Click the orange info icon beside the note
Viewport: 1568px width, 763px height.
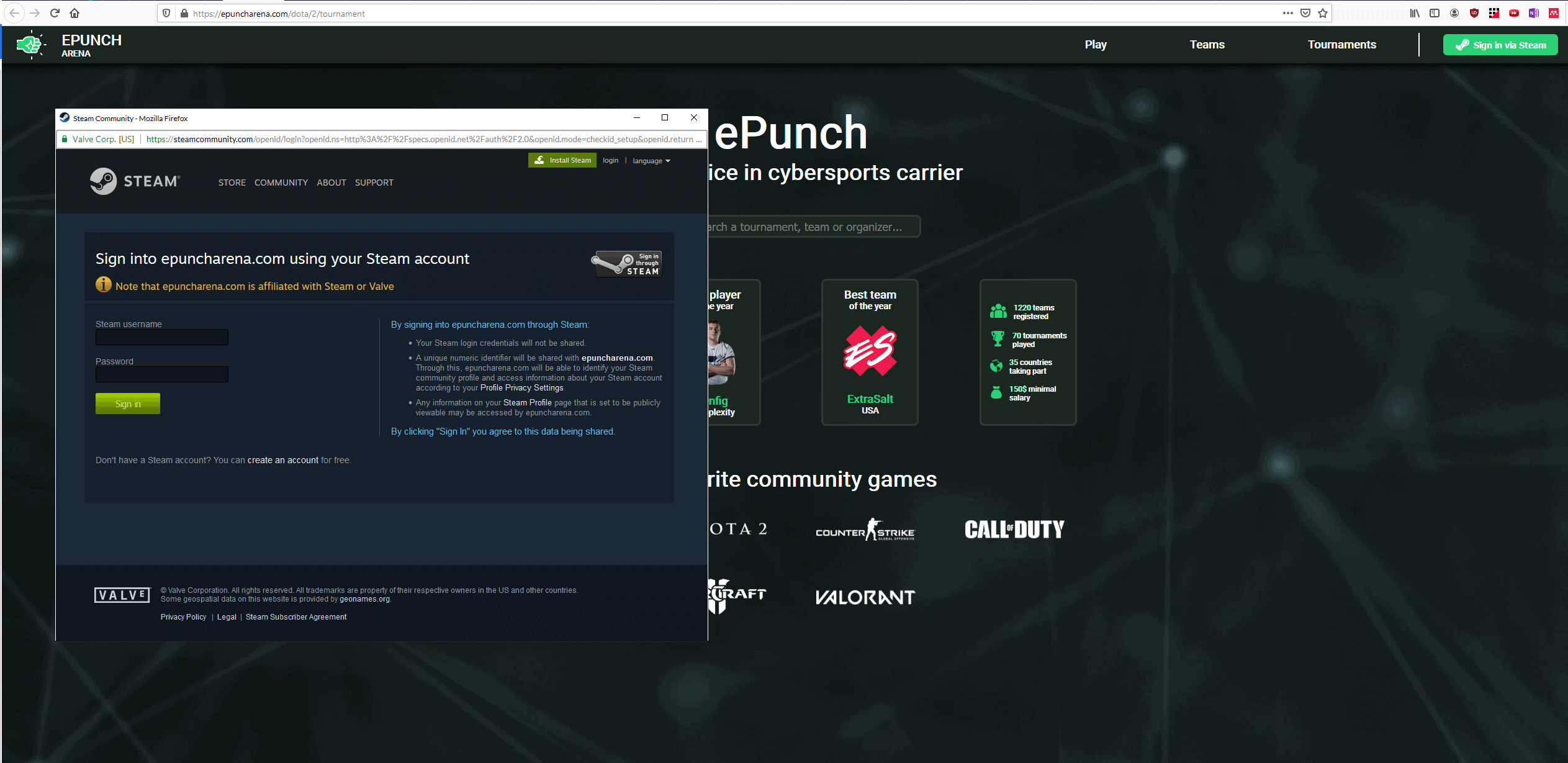104,284
